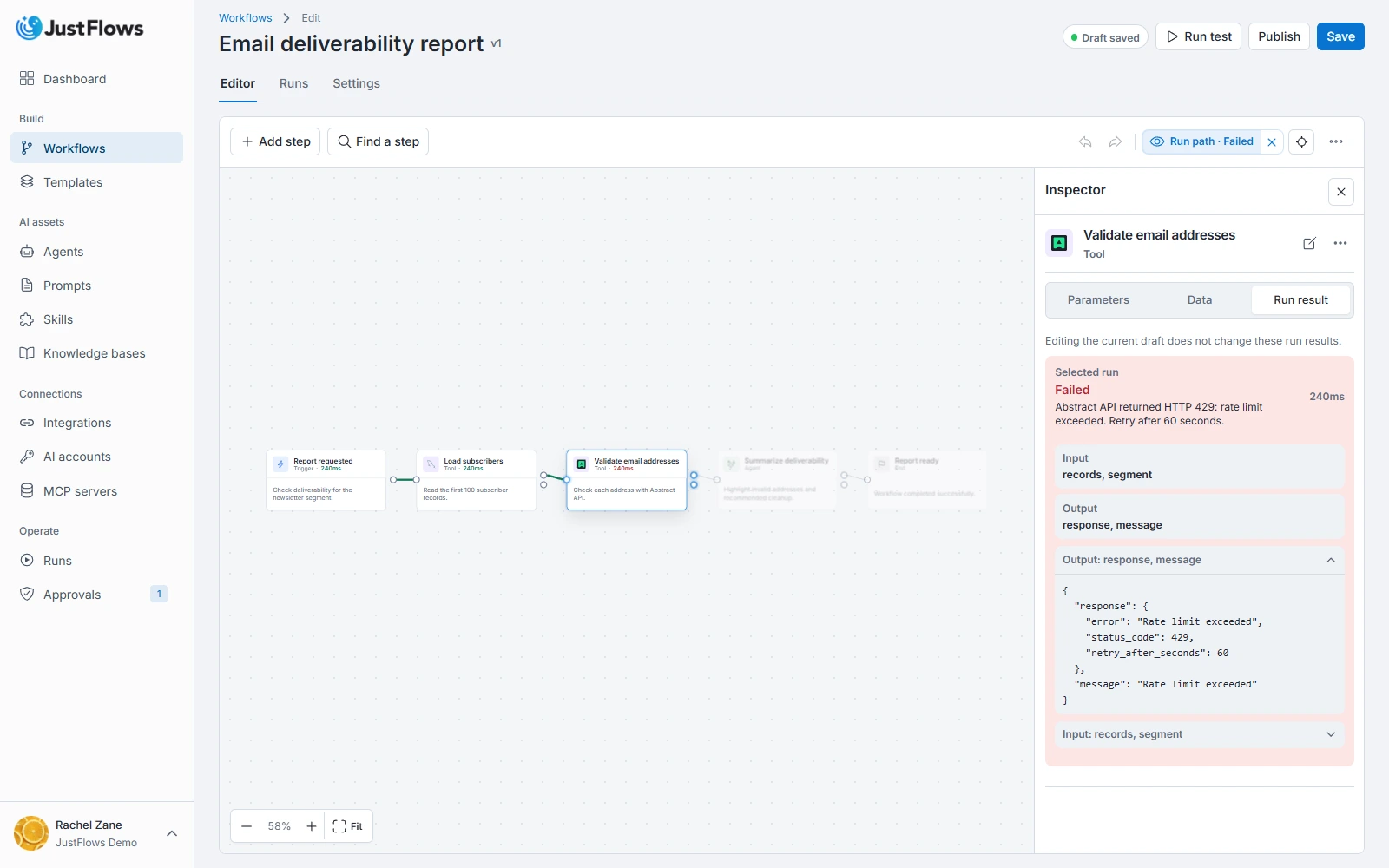Open AI accounts page
Image resolution: width=1389 pixels, height=868 pixels.
pos(96,457)
